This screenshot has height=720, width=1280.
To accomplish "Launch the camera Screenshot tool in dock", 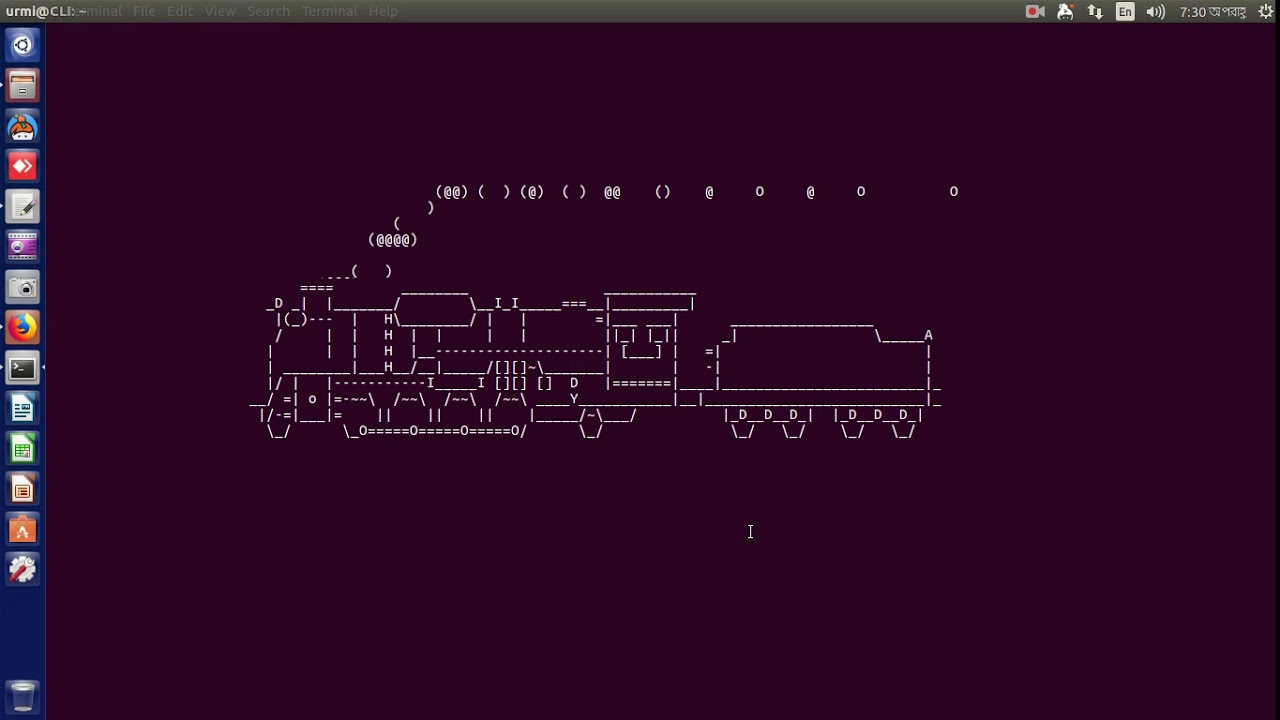I will tap(22, 288).
